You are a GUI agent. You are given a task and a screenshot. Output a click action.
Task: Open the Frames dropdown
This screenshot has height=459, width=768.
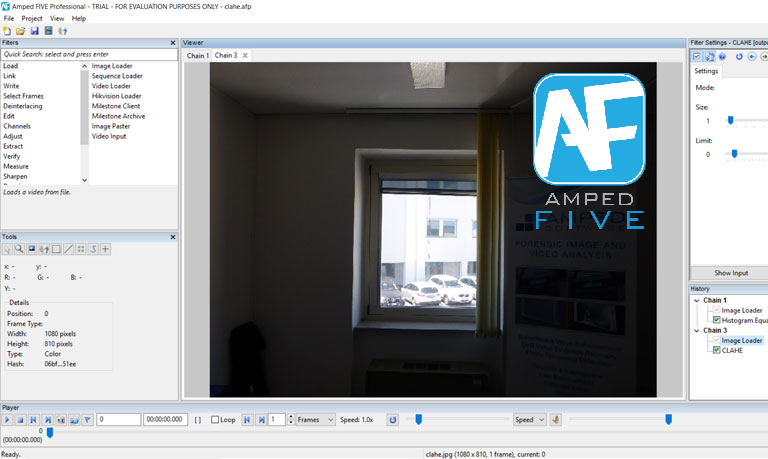(x=315, y=420)
